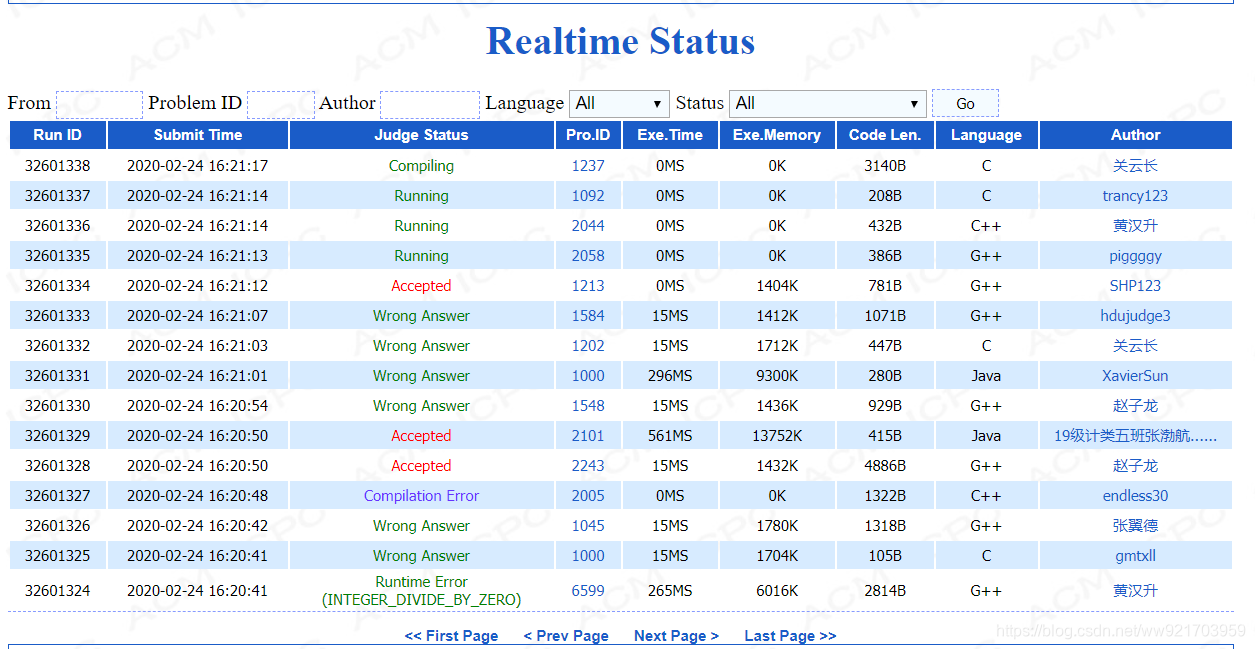Open problem 1092 link
Screen dimensions: 1255x649
(x=588, y=196)
